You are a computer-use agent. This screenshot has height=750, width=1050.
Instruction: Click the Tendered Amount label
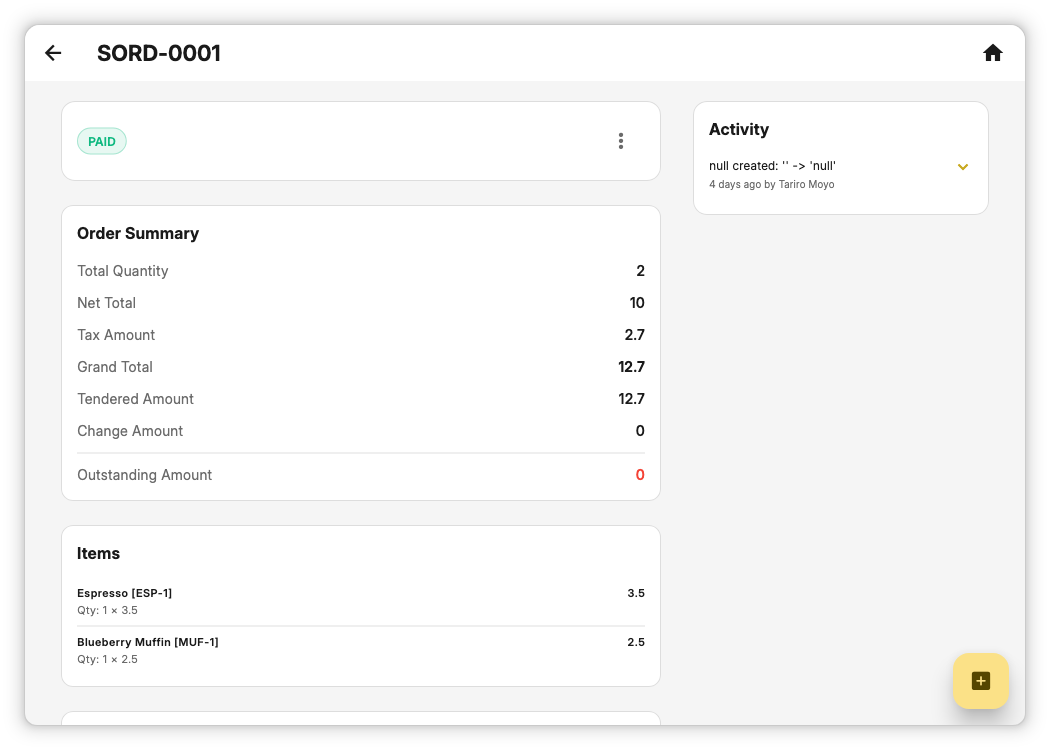point(135,399)
